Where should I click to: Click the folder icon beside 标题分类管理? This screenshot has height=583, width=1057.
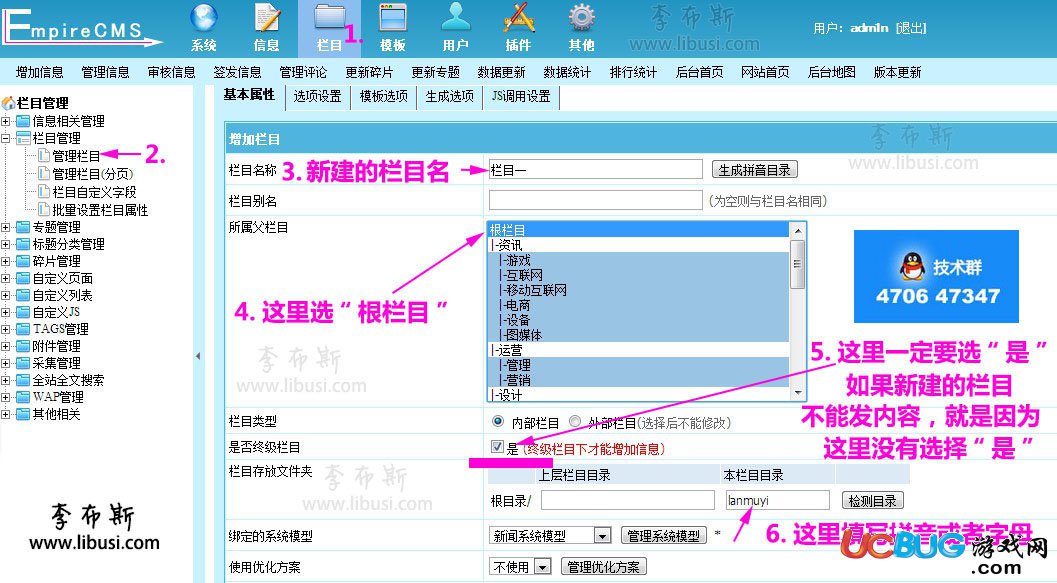click(24, 244)
